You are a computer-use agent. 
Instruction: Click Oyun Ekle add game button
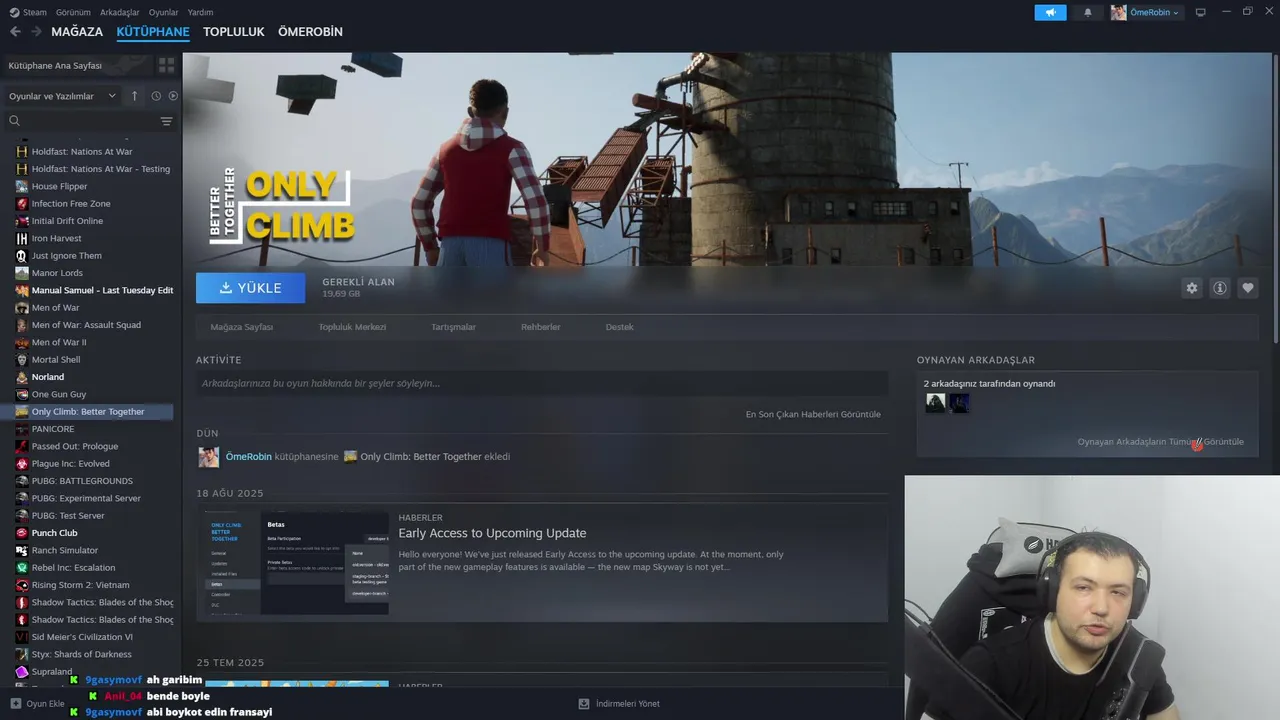(x=38, y=704)
